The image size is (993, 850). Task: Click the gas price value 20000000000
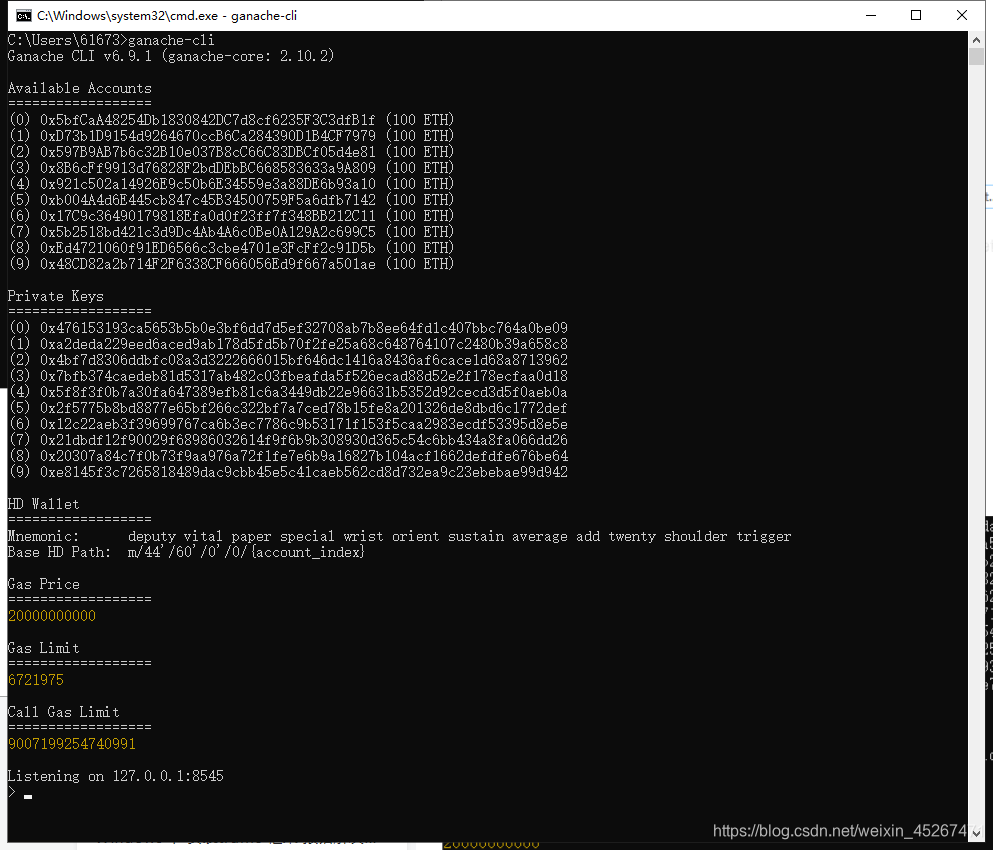52,616
